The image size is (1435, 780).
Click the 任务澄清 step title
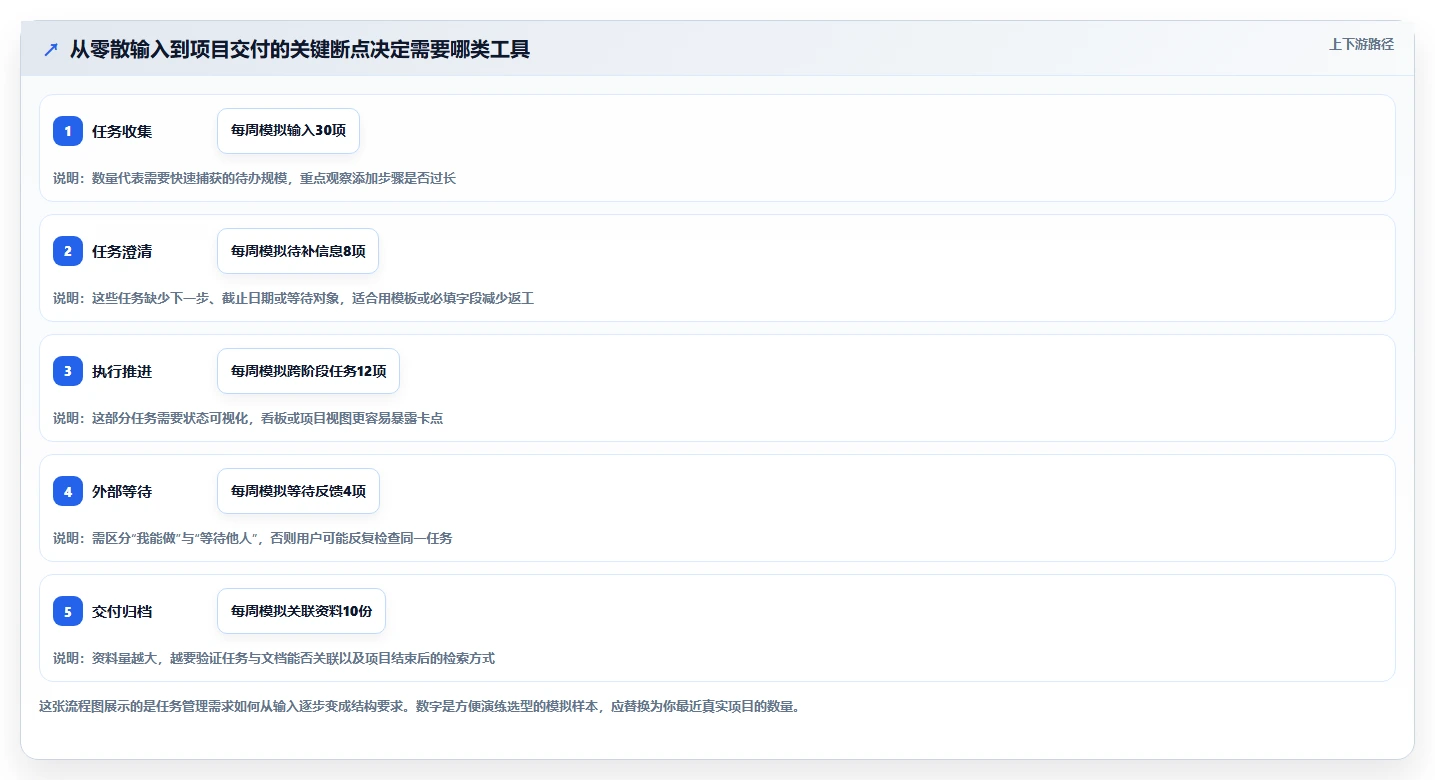tap(122, 251)
